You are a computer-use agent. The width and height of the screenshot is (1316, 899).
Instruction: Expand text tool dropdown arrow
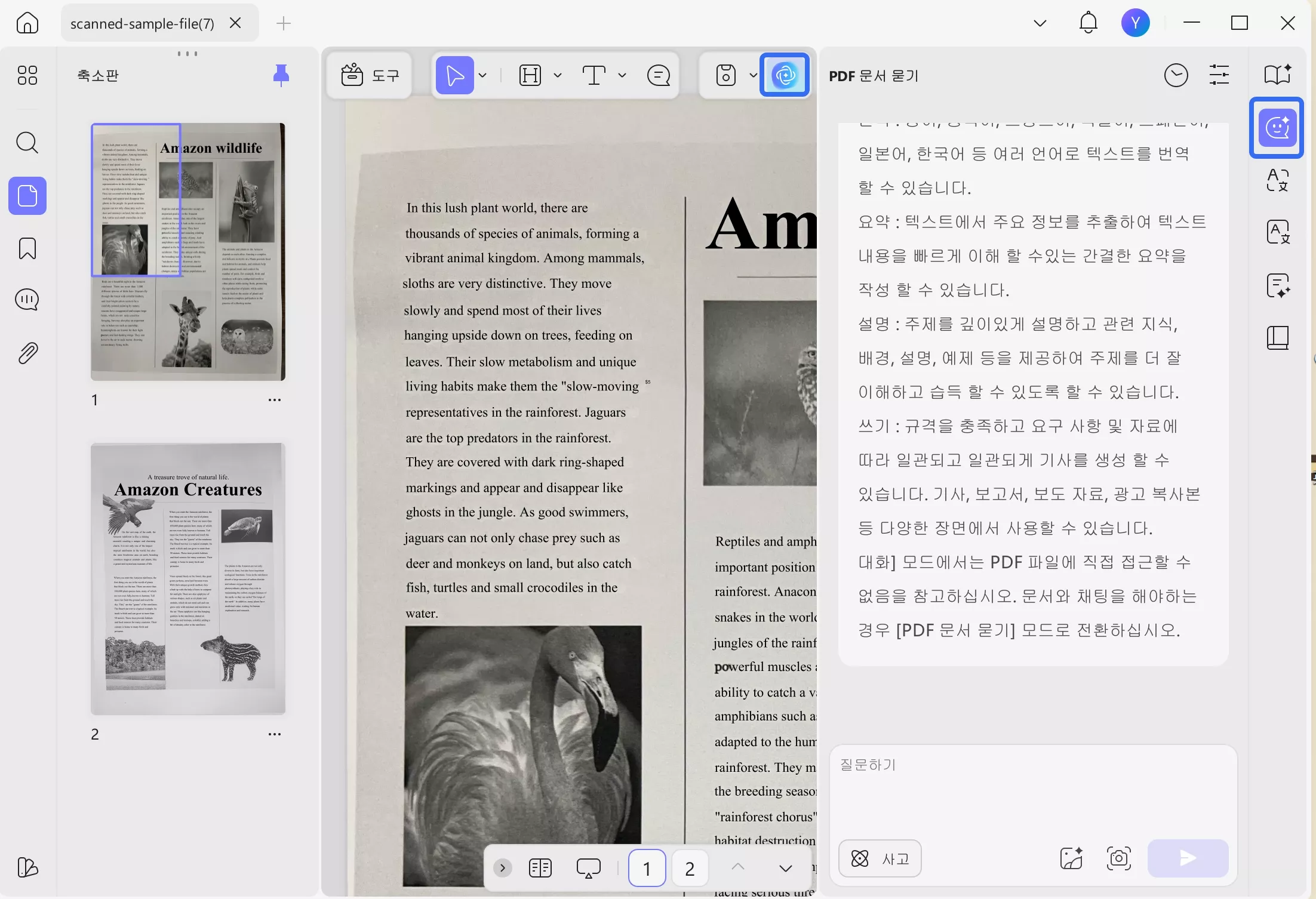(622, 75)
